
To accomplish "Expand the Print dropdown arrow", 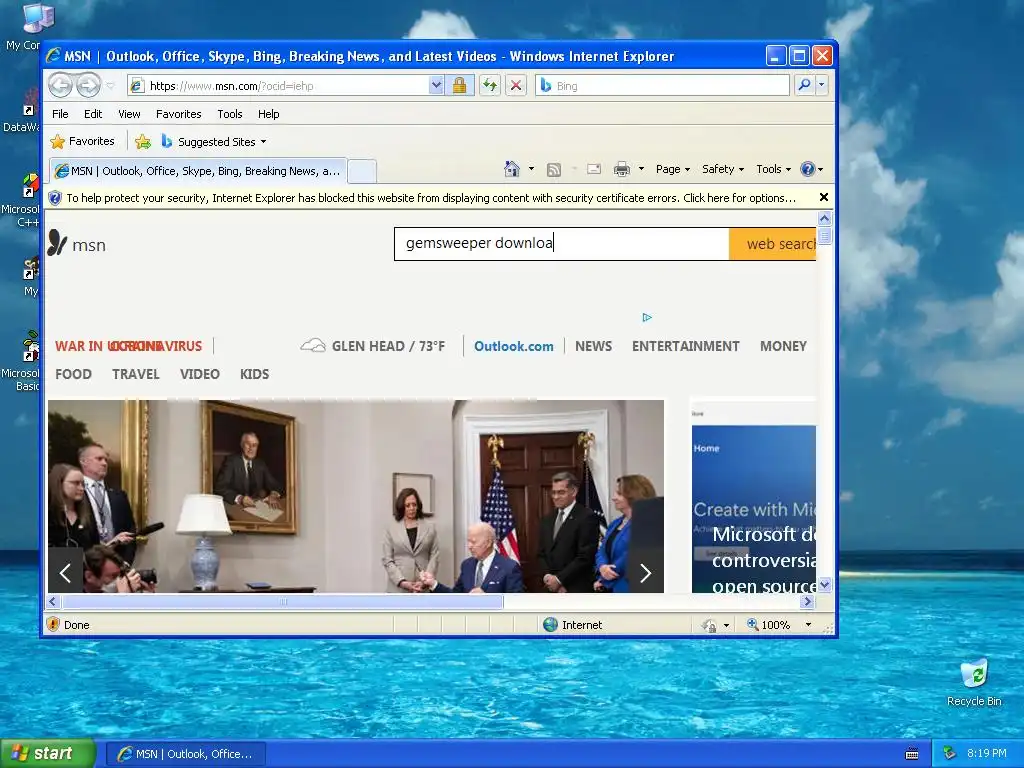I will [x=641, y=169].
